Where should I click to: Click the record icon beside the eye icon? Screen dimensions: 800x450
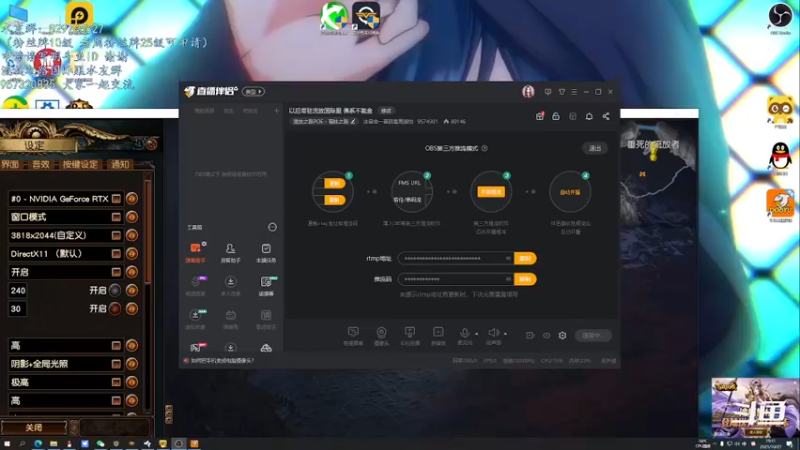pyautogui.click(x=530, y=335)
